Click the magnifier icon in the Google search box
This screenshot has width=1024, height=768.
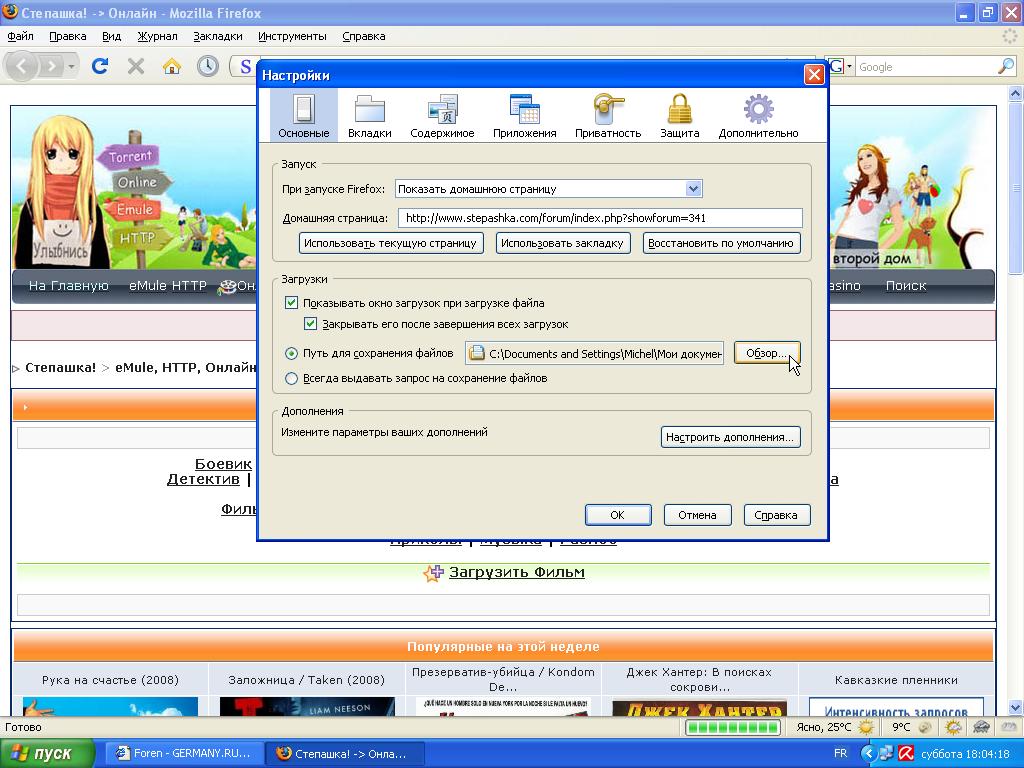click(x=1006, y=66)
